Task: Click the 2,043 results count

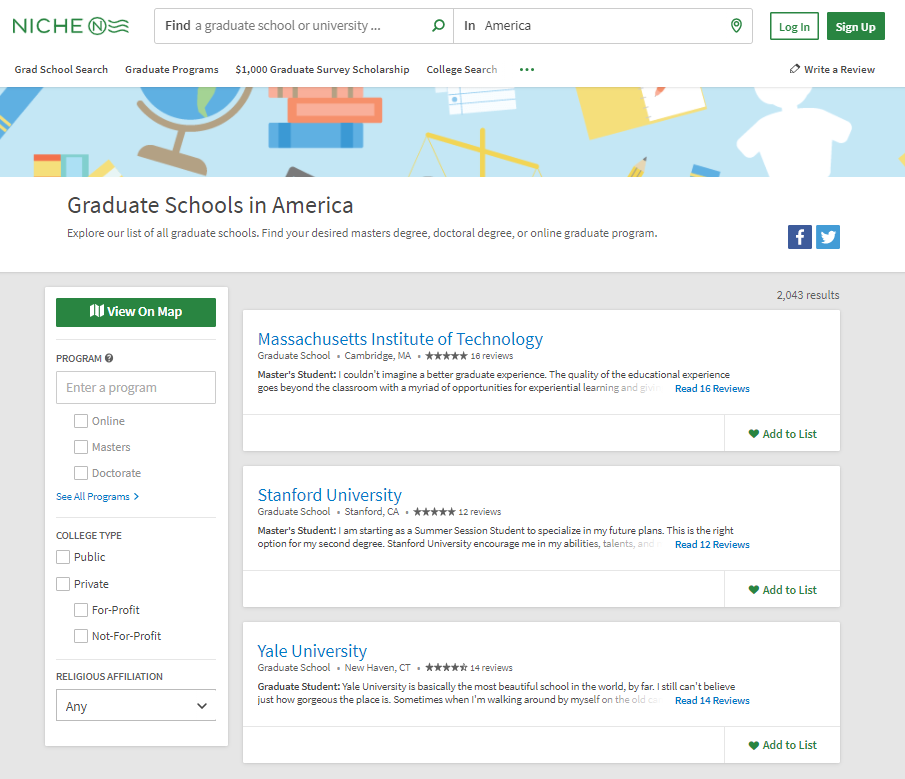Action: tap(808, 295)
